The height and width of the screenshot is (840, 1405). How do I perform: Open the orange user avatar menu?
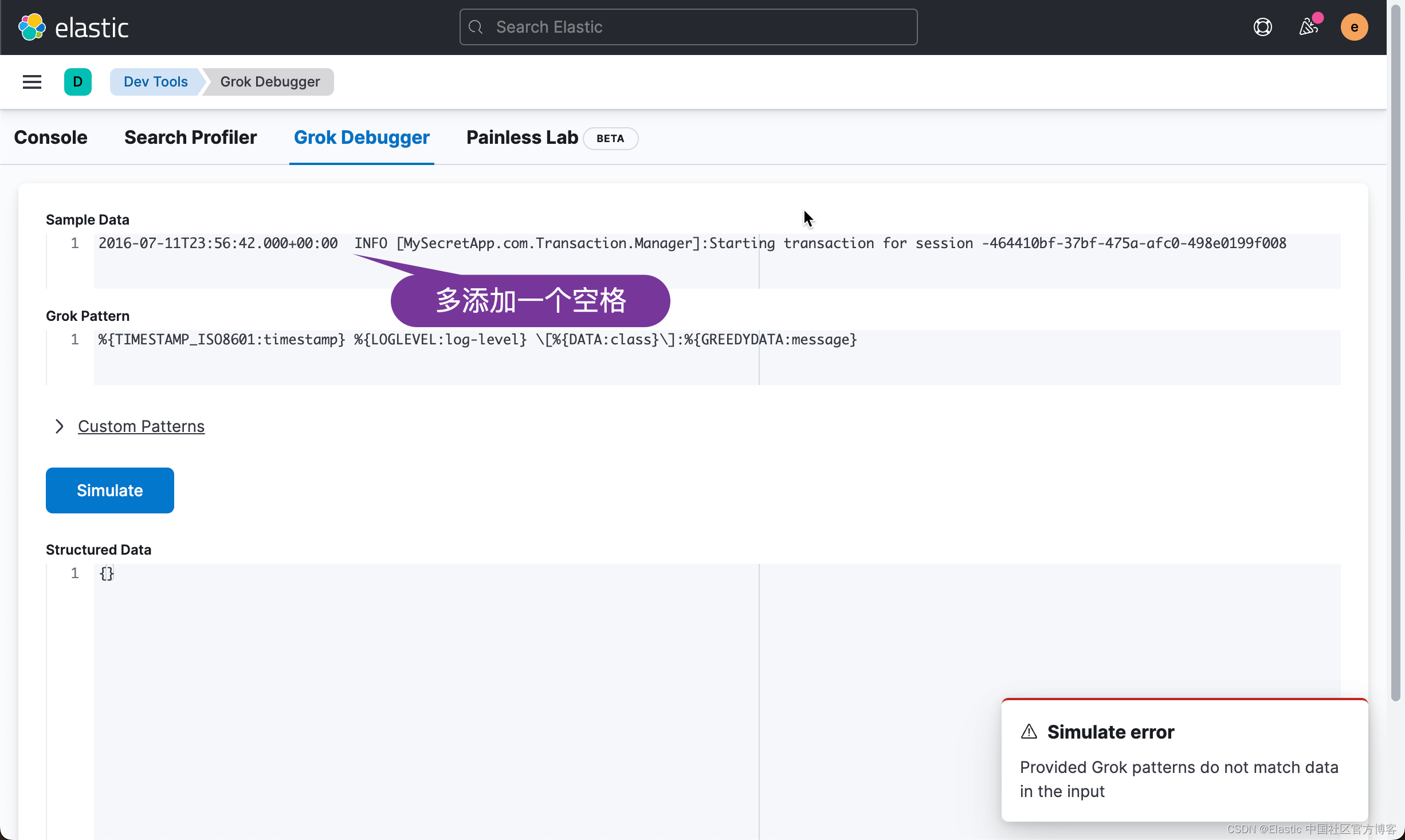(x=1354, y=27)
